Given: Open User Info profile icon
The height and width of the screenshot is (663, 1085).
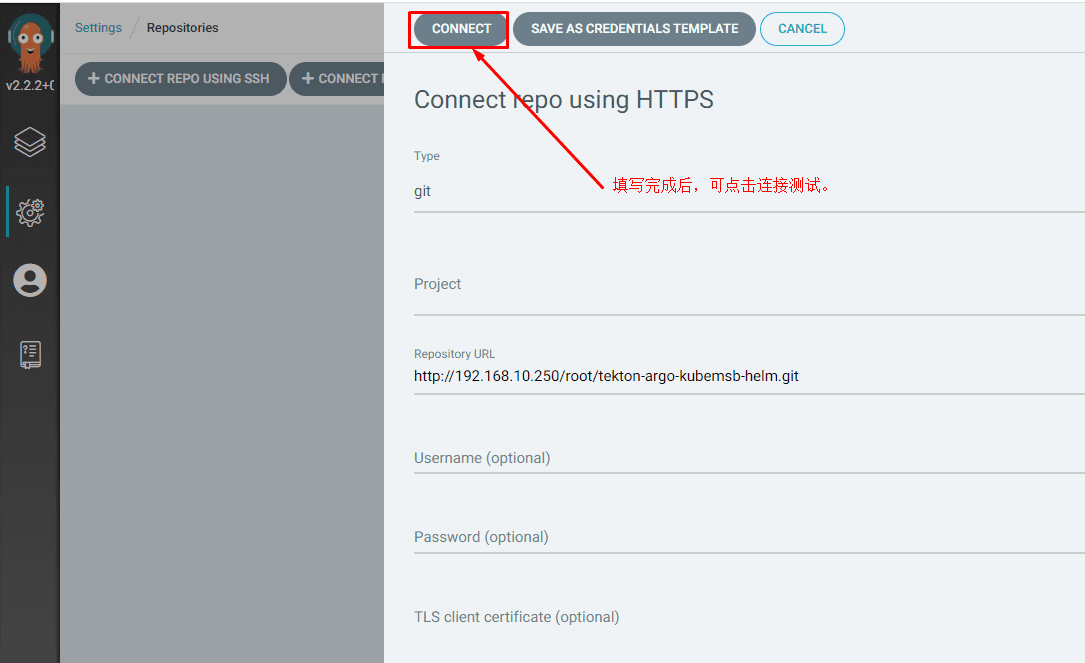Looking at the screenshot, I should (x=30, y=280).
